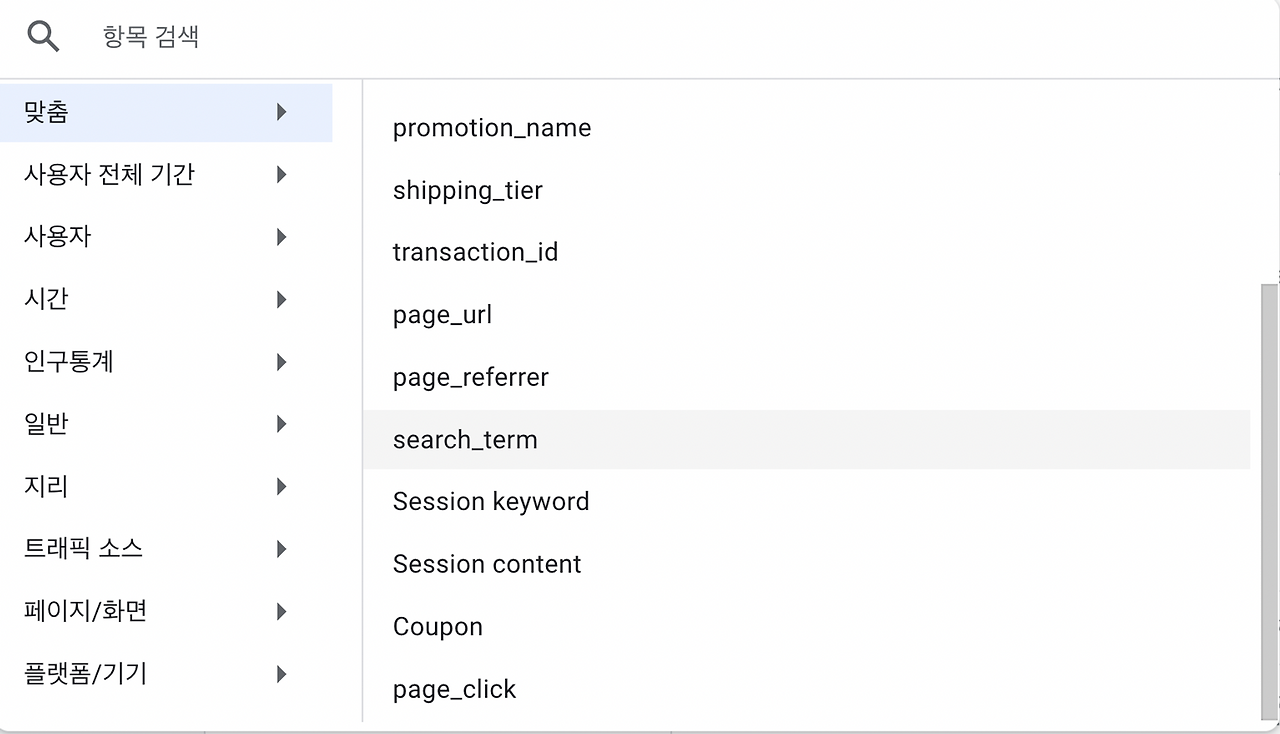
Task: Expand the 사용자 category arrow
Action: point(282,237)
